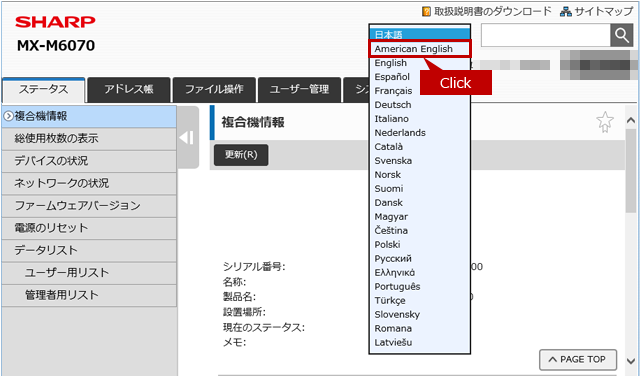Click the 製品名: label

[x=239, y=297]
